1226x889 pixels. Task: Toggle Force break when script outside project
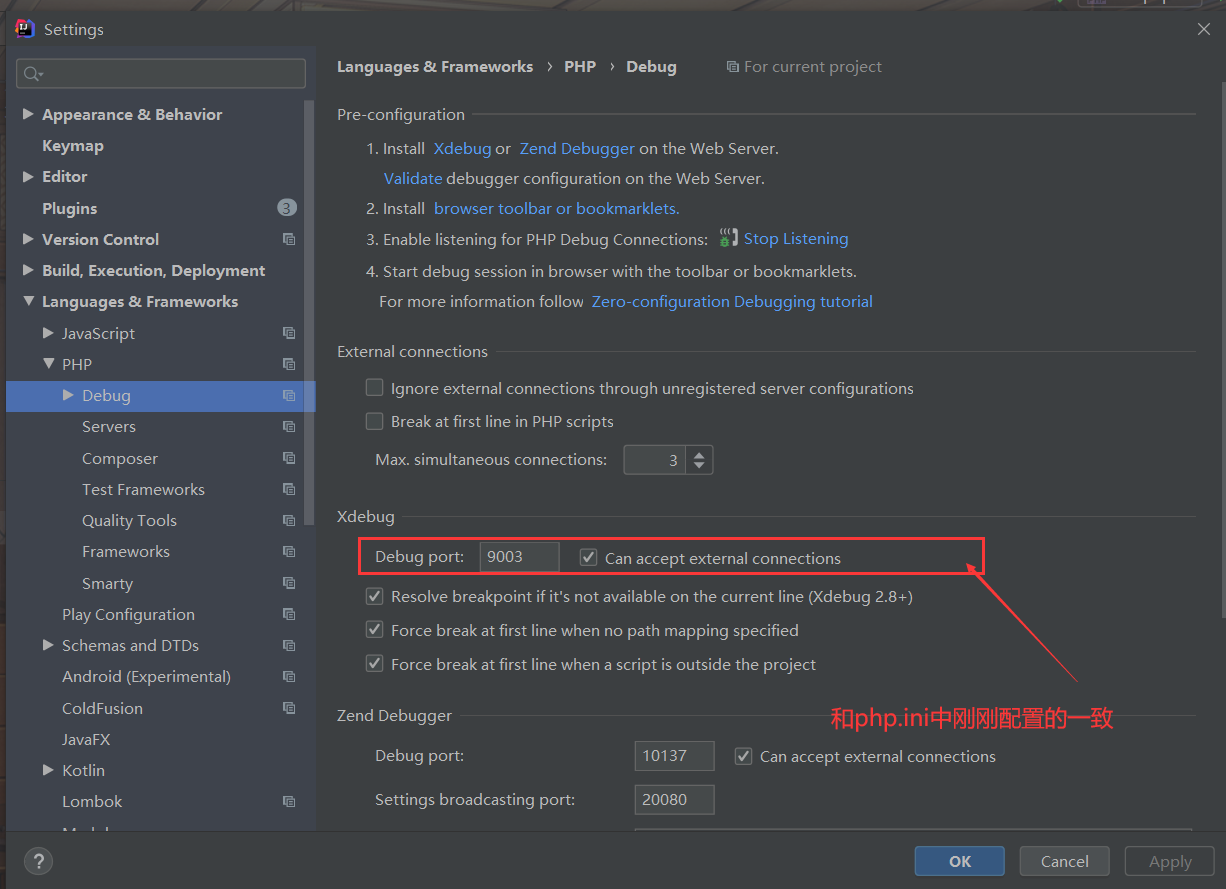[375, 663]
